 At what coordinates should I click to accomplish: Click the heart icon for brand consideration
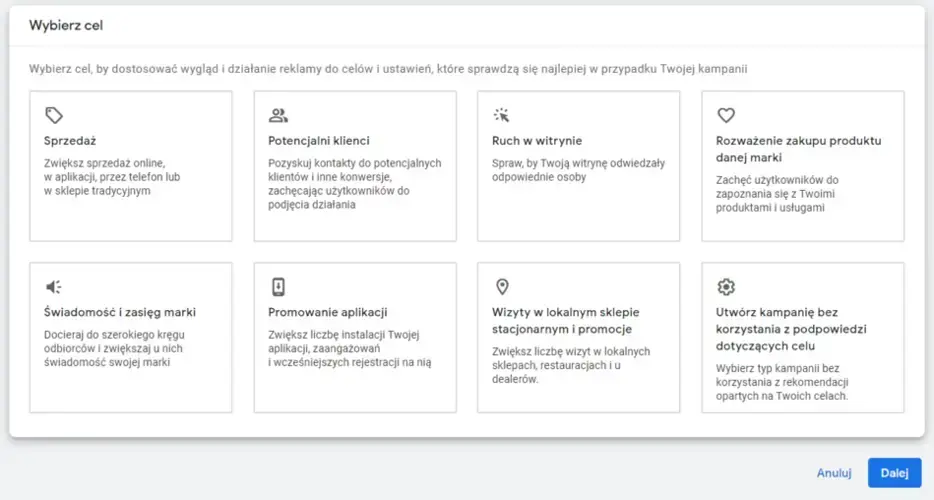pos(726,115)
